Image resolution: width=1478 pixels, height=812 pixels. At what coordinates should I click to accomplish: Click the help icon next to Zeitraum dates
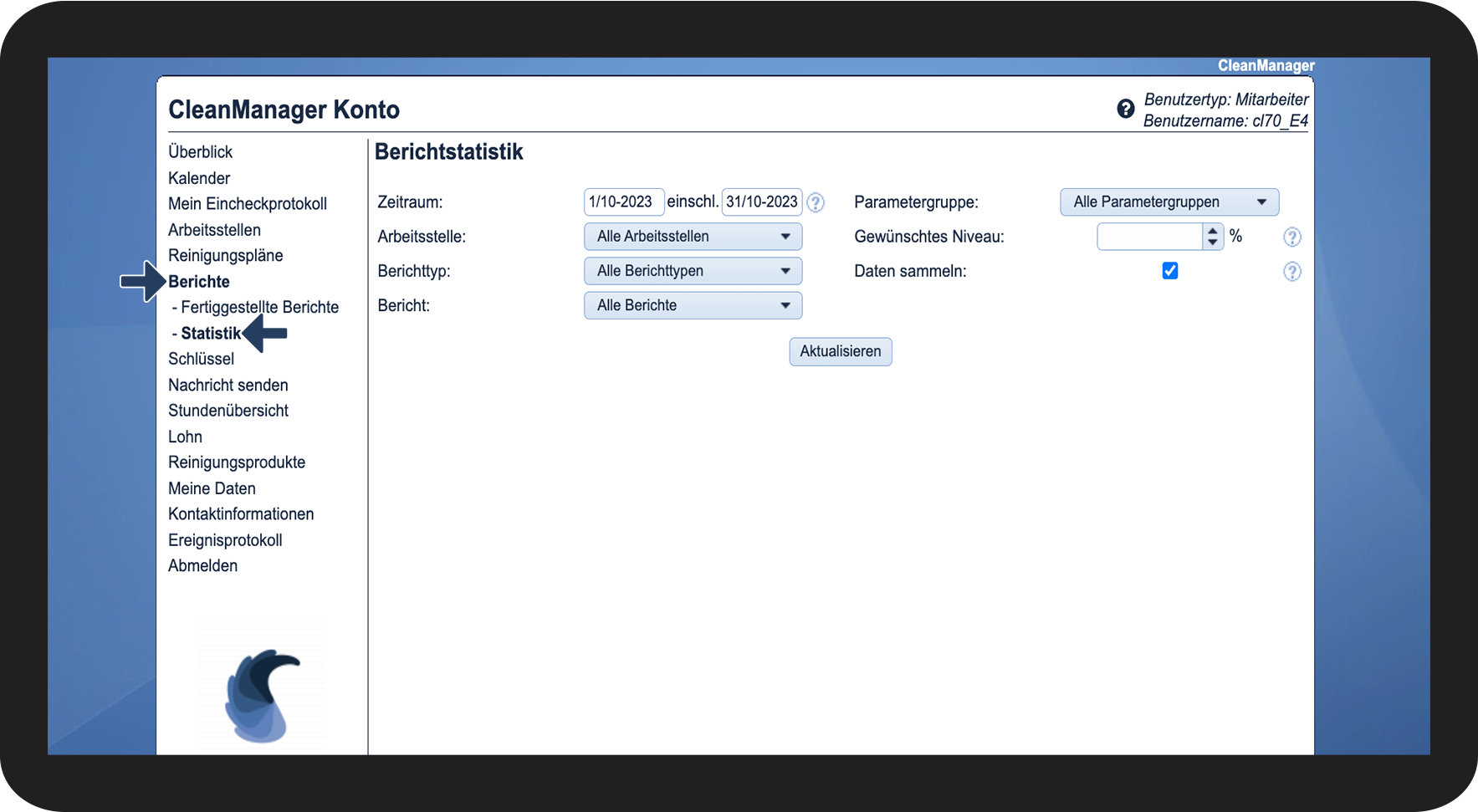pyautogui.click(x=816, y=202)
